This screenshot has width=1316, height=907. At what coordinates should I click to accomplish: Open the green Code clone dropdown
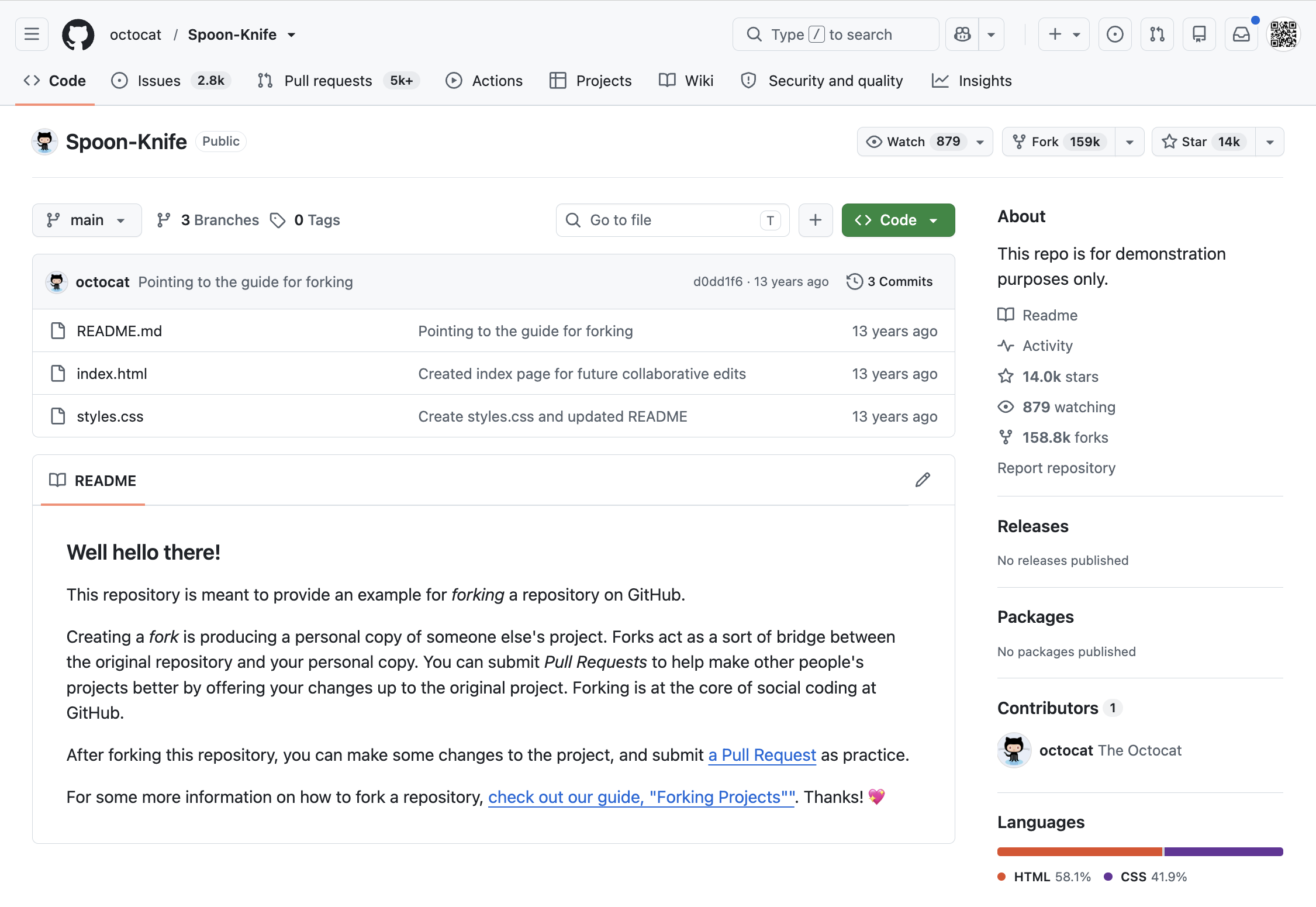(x=898, y=220)
